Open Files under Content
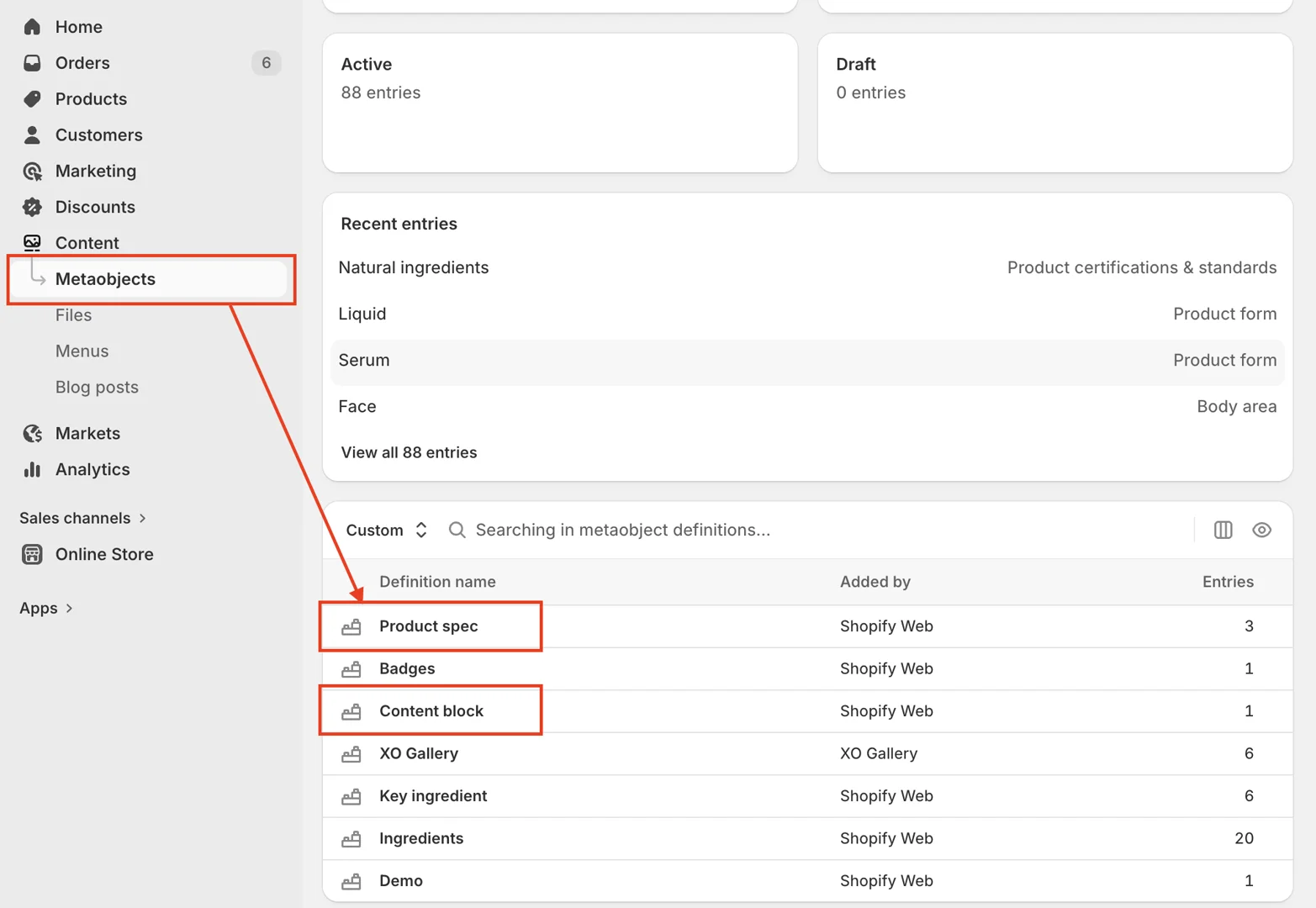This screenshot has height=908, width=1316. [x=73, y=315]
